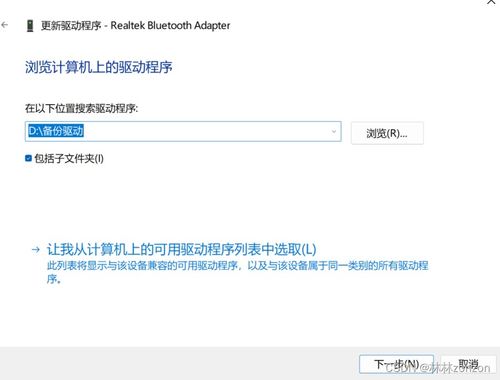Cancel with the 取消 button
Viewport: 500px width, 380px height.
point(469,364)
